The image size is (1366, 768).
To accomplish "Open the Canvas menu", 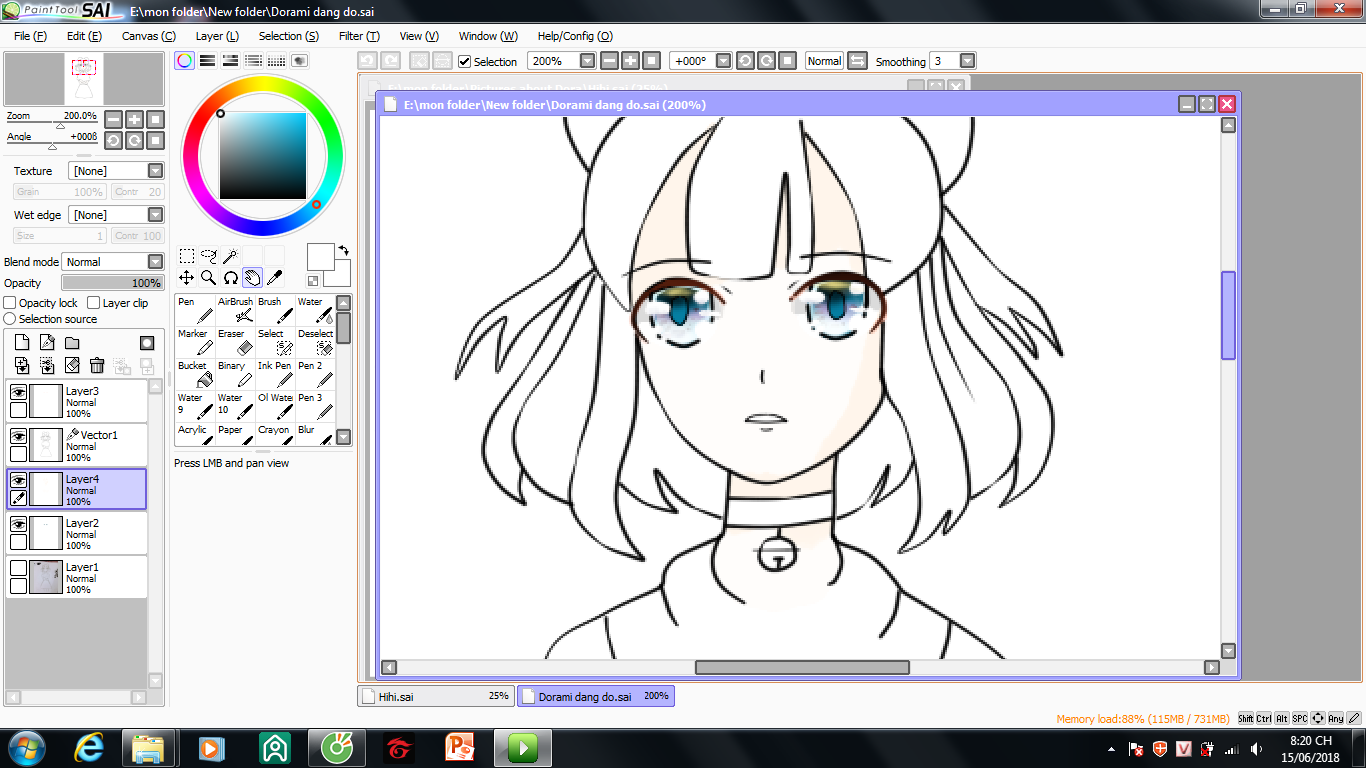I will tap(149, 36).
